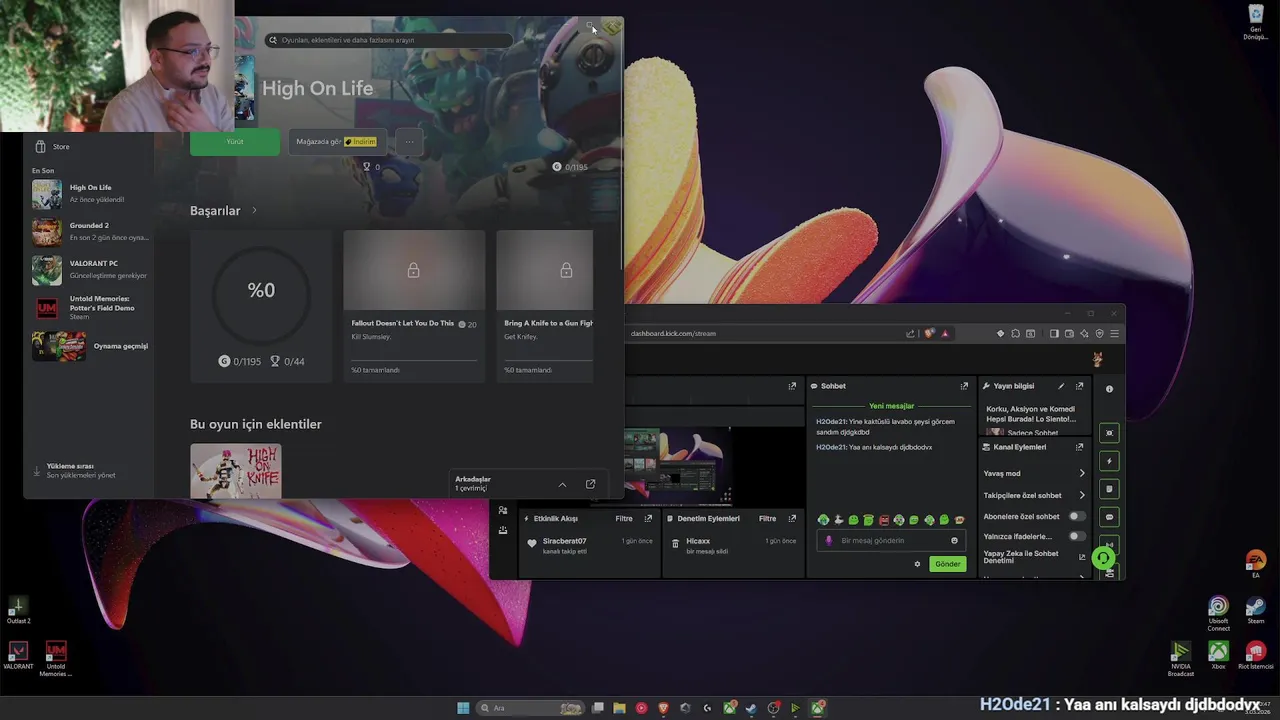Toggle Yalnızca ifadelerle switch
This screenshot has height=720, width=1280.
tap(1077, 536)
